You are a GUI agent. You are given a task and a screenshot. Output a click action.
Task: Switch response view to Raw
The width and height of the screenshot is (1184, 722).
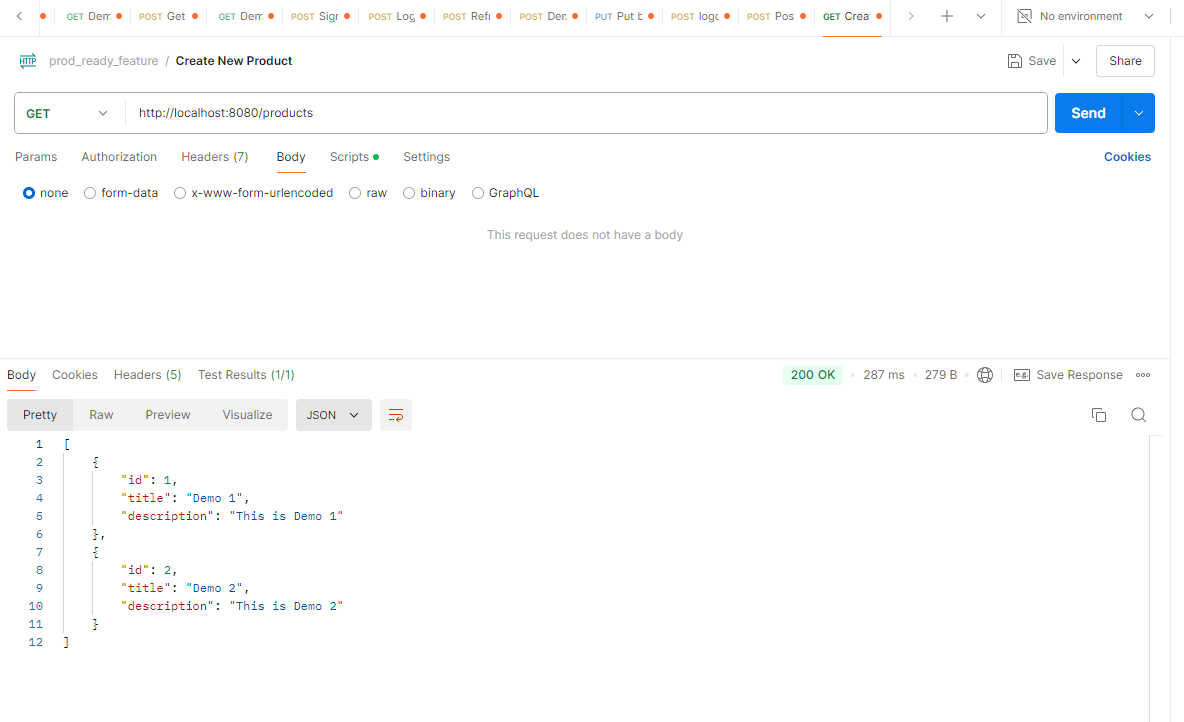[x=101, y=415]
